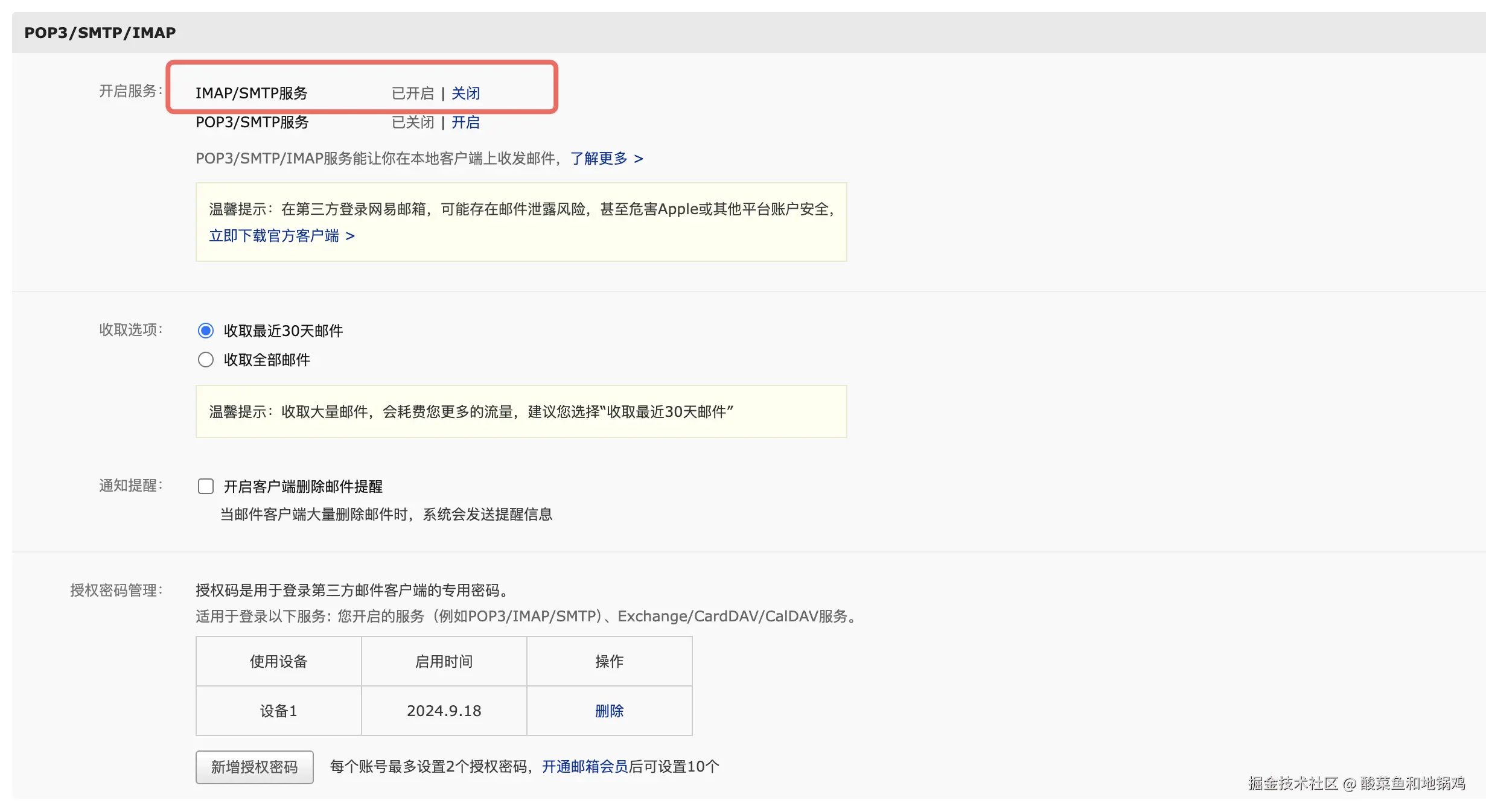Click 关闭 to disable IMAP/SMTP service
This screenshot has width=1486, height=812.
click(465, 94)
